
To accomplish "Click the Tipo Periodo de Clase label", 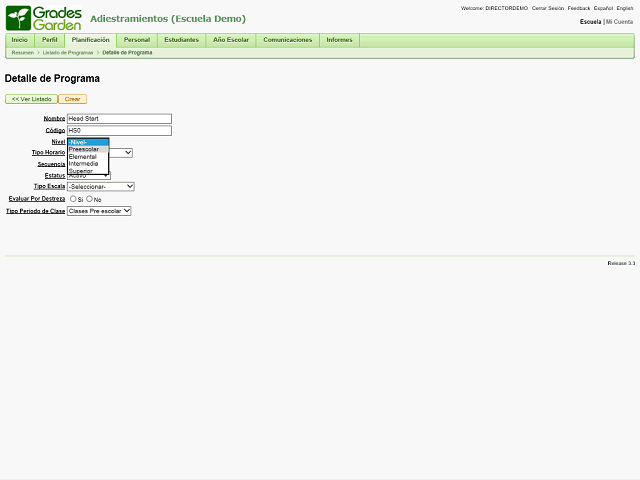I will point(36,211).
